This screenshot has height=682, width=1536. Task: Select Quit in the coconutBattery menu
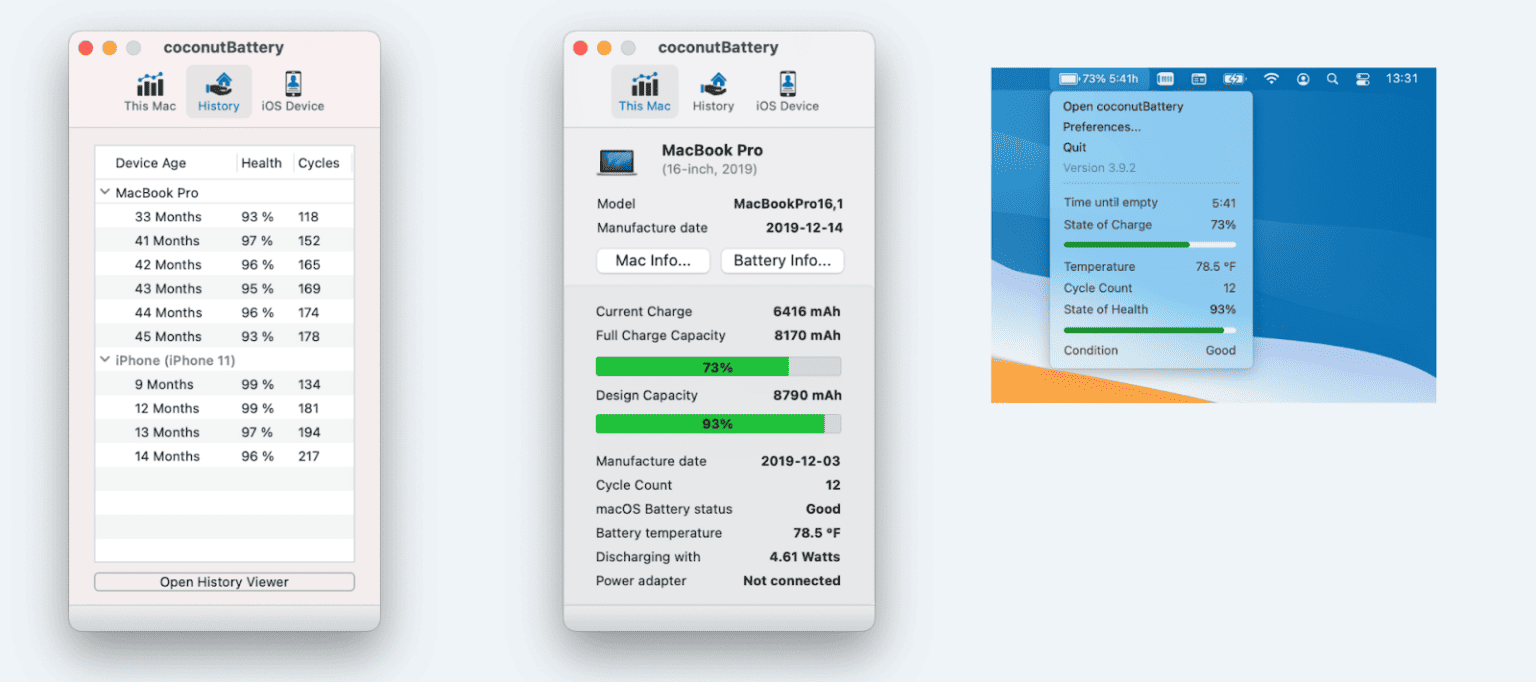pyautogui.click(x=1074, y=147)
